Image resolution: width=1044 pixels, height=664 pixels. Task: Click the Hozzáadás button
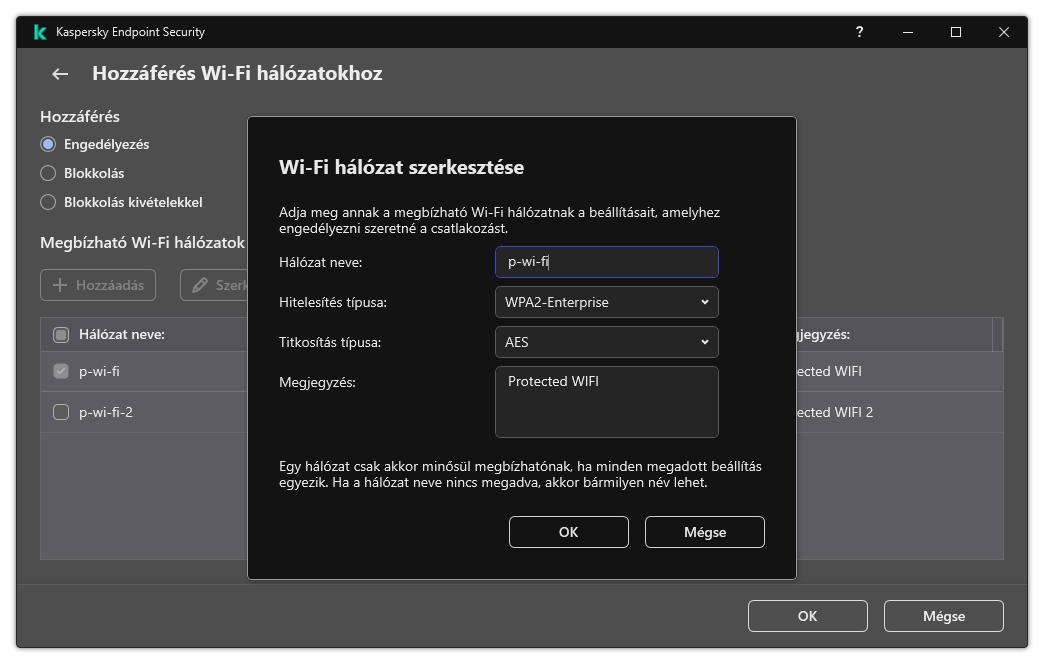click(98, 284)
